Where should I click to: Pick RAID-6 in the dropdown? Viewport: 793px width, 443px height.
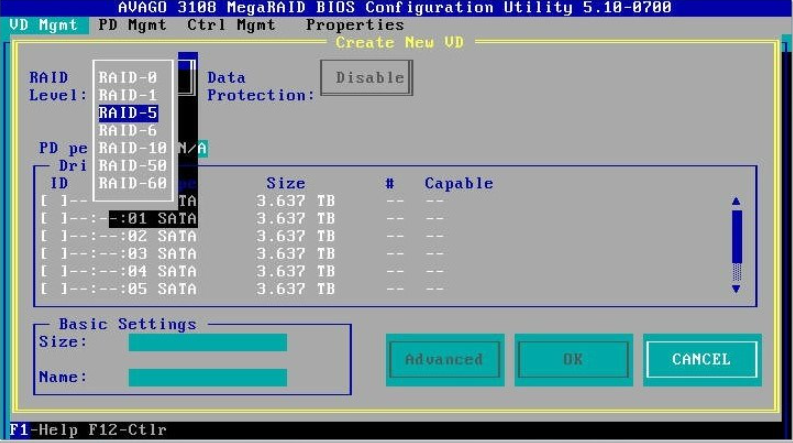128,130
